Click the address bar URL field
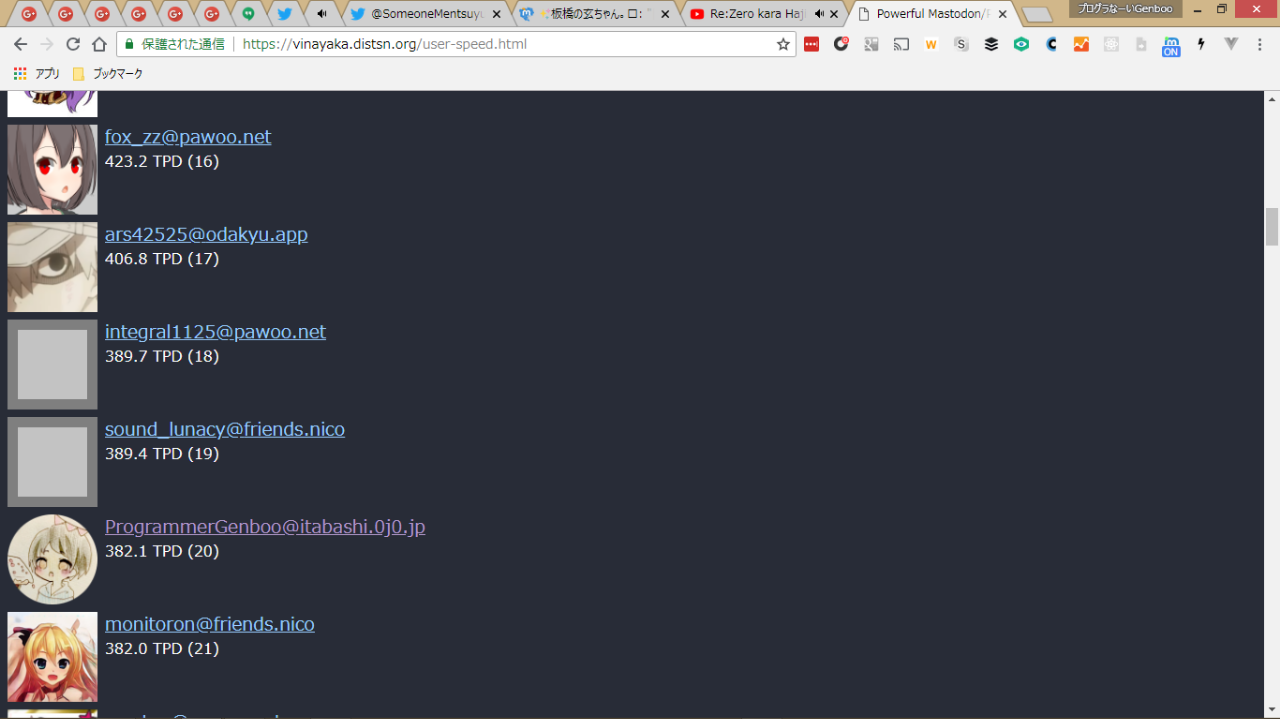The image size is (1280, 719). click(500, 44)
